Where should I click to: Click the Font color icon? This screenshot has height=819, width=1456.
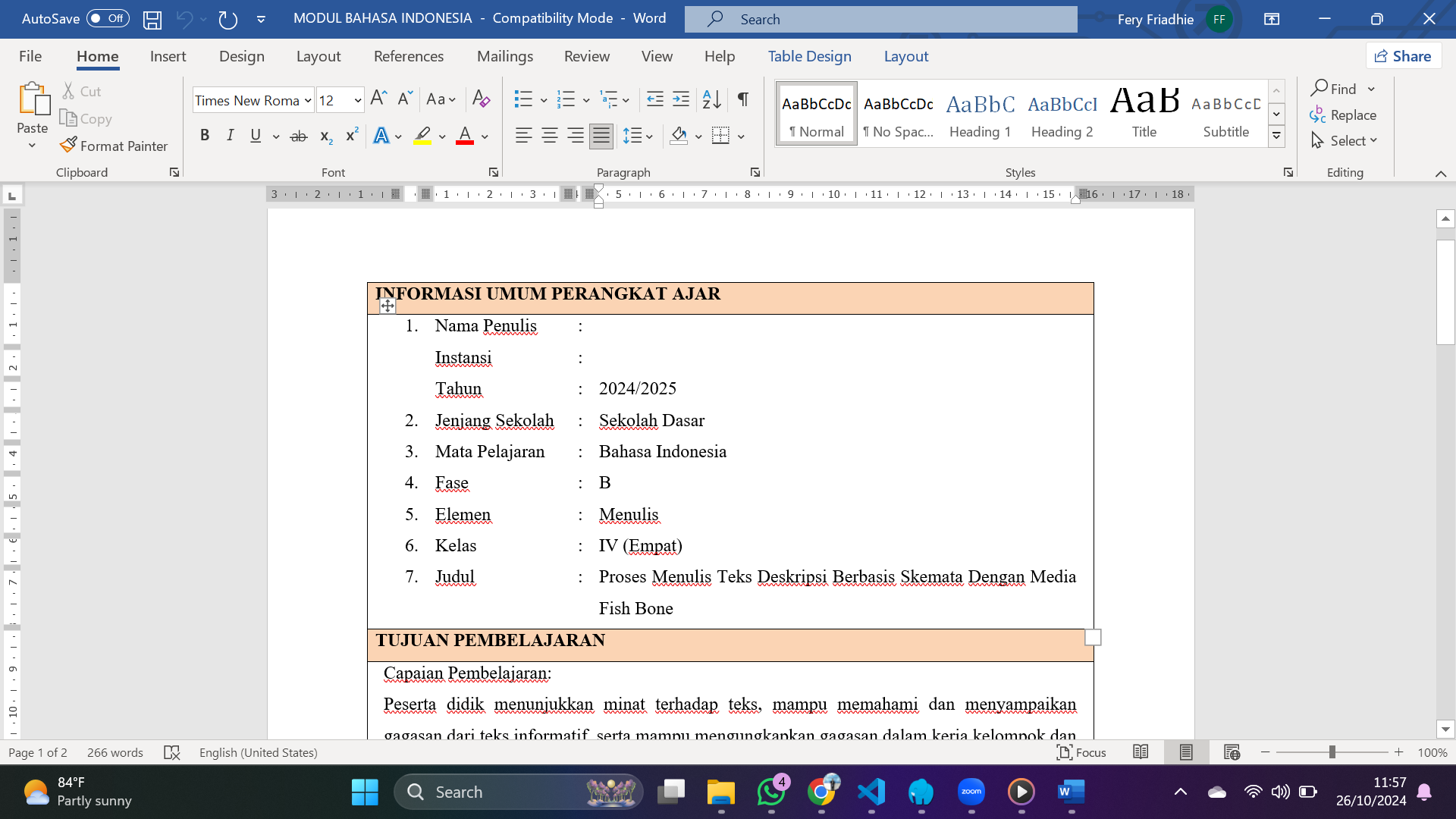[464, 135]
